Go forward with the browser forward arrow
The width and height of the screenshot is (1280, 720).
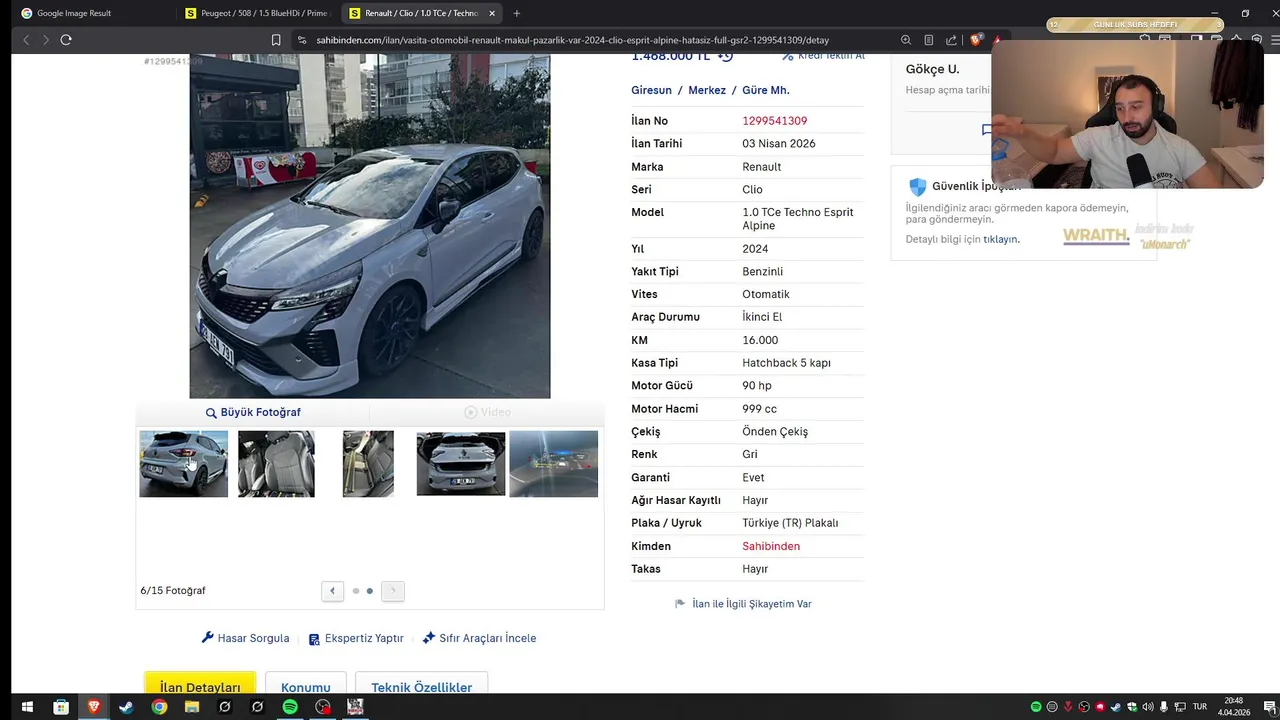click(44, 40)
